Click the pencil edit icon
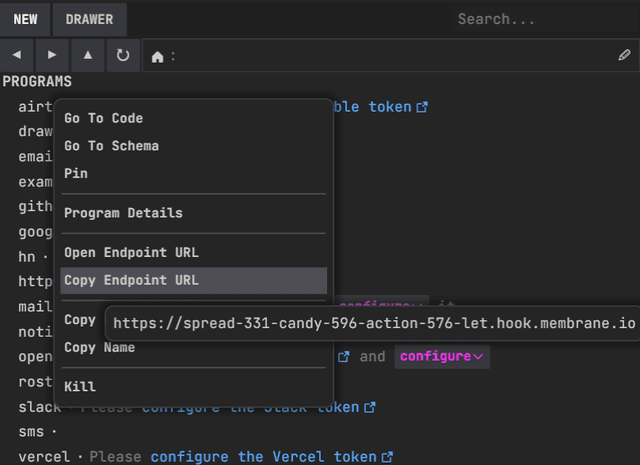The image size is (640, 465). (x=624, y=56)
